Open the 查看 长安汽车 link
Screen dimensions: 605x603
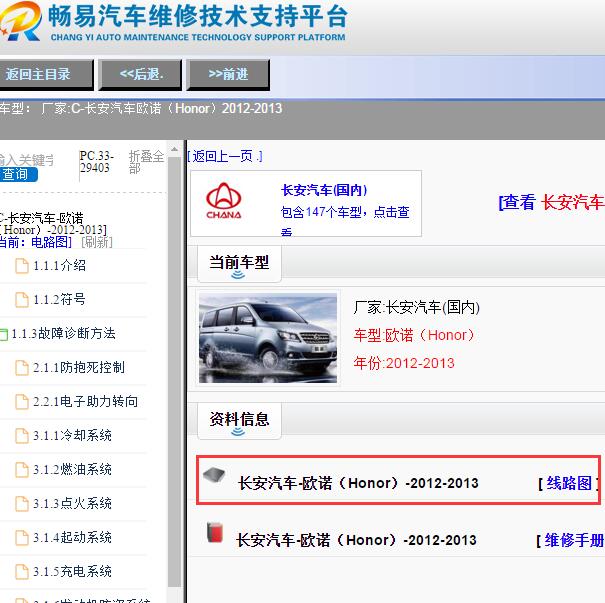pos(551,202)
